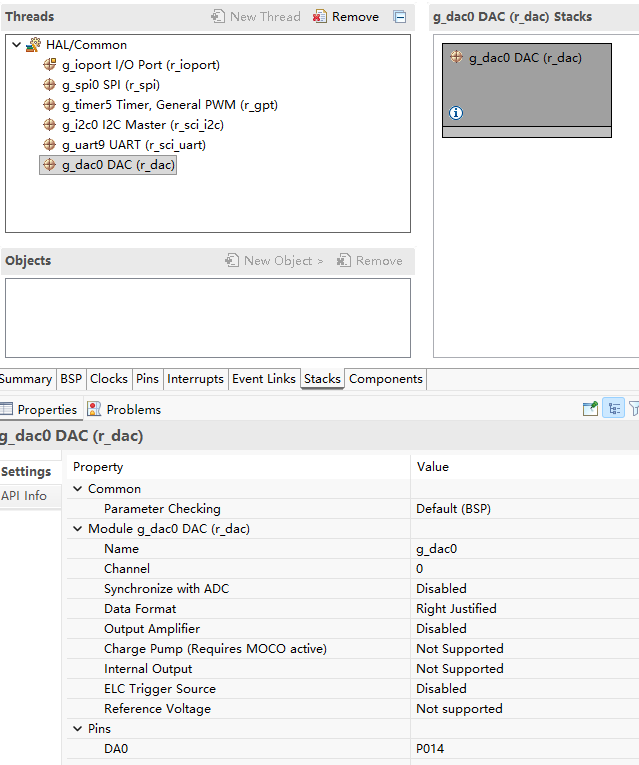Open Internal Output value Not Supported
639x765 pixels.
tap(525, 669)
